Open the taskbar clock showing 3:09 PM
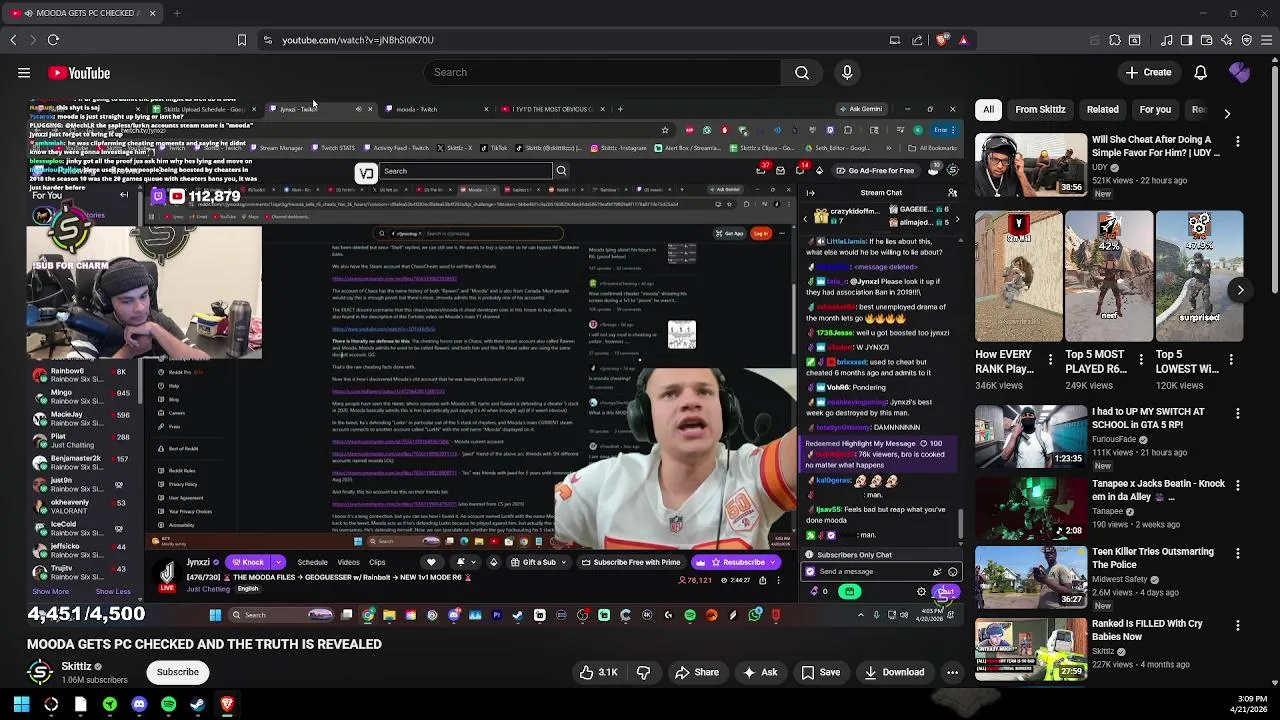 tap(1251, 704)
